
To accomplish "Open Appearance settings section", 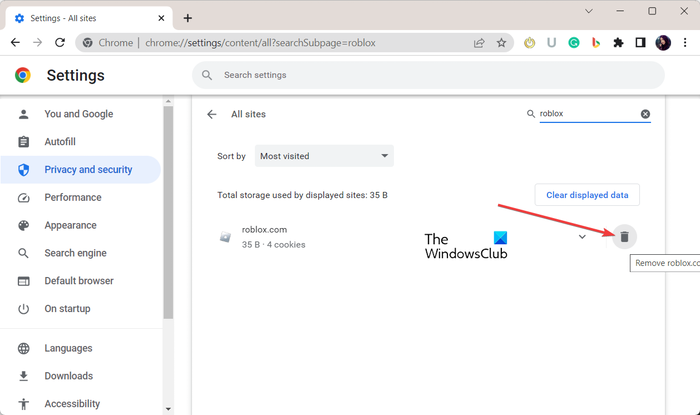I will click(70, 225).
